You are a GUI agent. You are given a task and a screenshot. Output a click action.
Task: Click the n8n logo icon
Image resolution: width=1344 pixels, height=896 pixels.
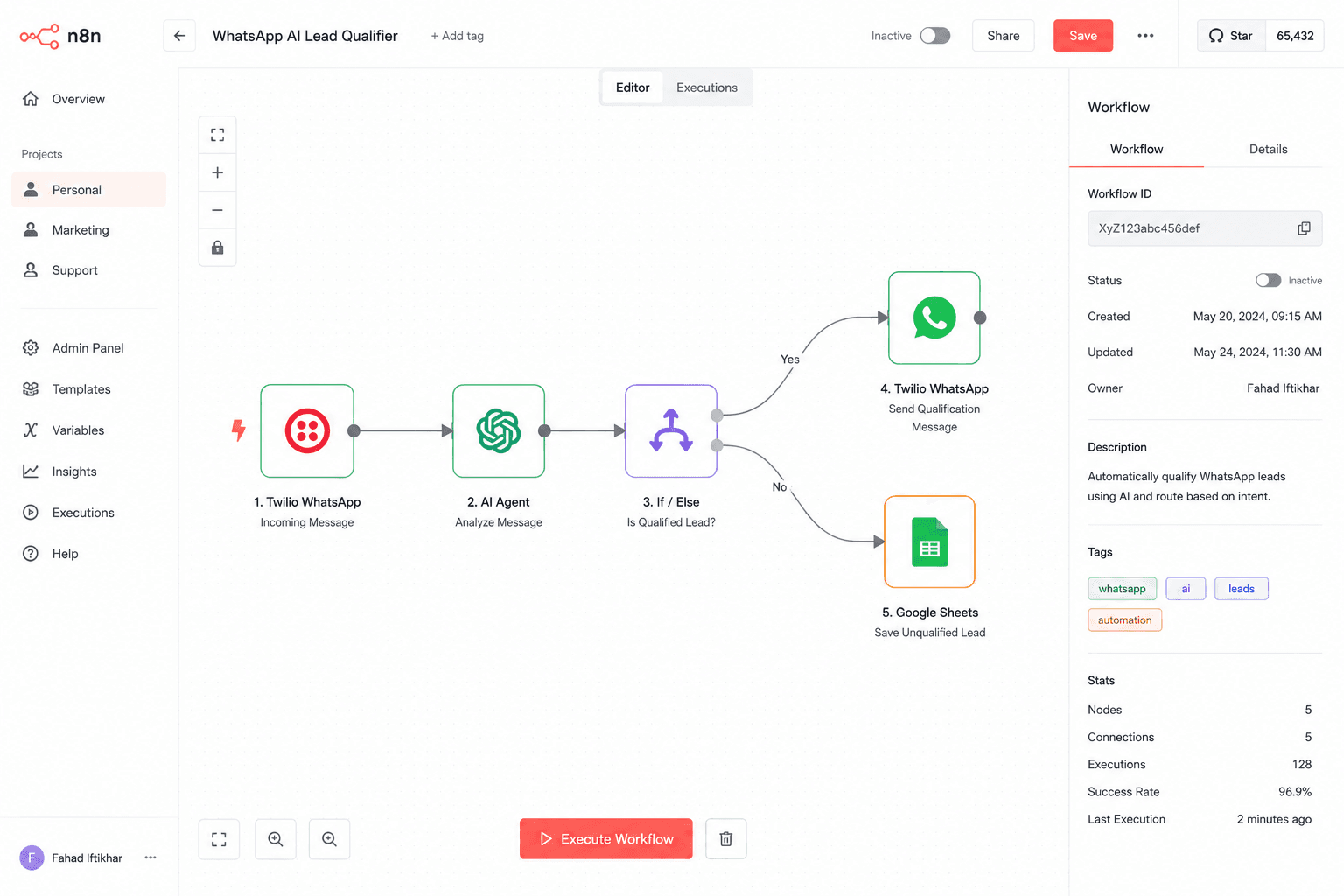39,36
